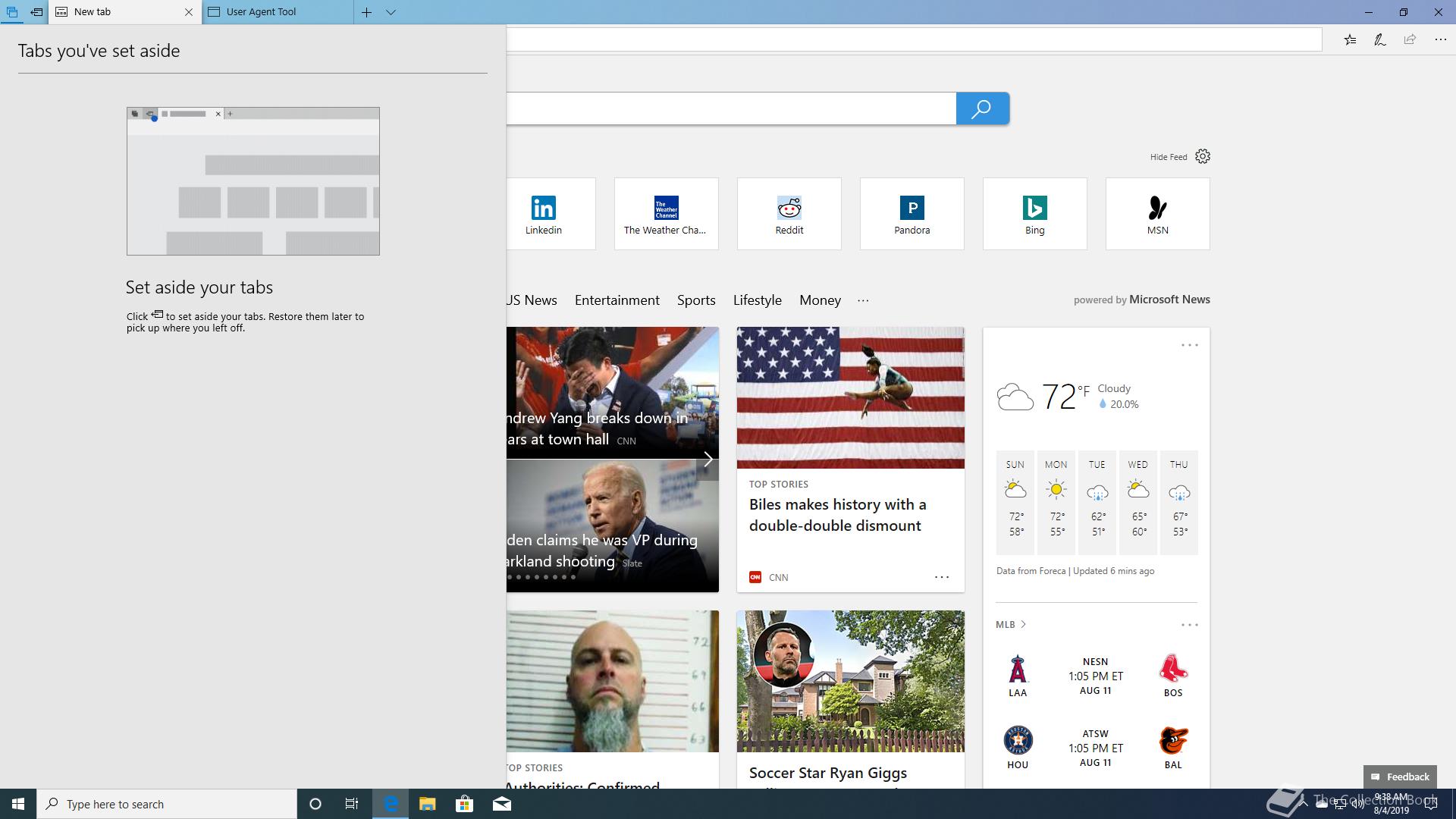Viewport: 1456px width, 819px height.
Task: Open the feed settings gear icon
Action: coord(1203,156)
